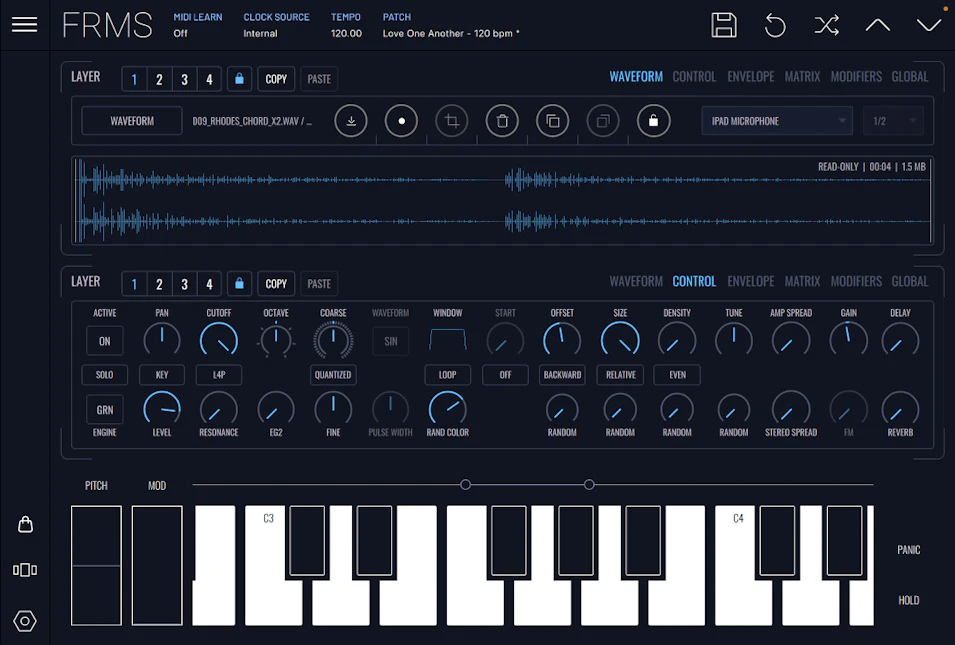This screenshot has height=645, width=955.
Task: Click the save patch disk icon
Action: point(724,25)
